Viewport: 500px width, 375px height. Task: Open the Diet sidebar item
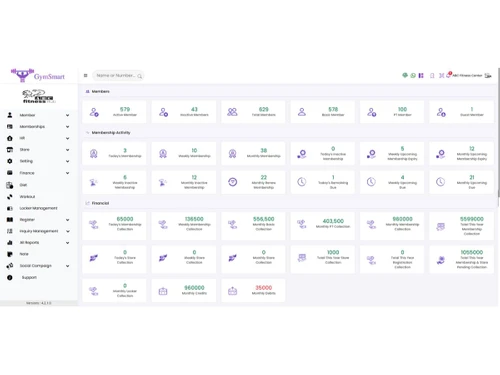(x=38, y=185)
